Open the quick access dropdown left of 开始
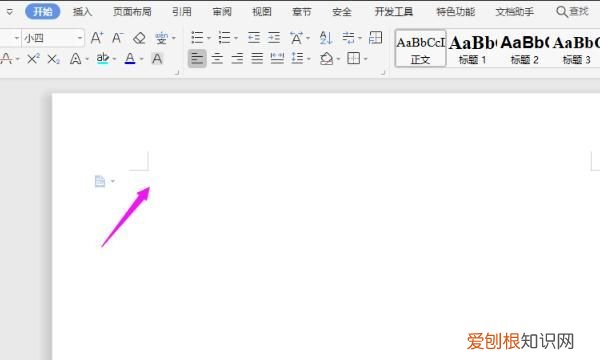This screenshot has width=600, height=360. click(10, 12)
